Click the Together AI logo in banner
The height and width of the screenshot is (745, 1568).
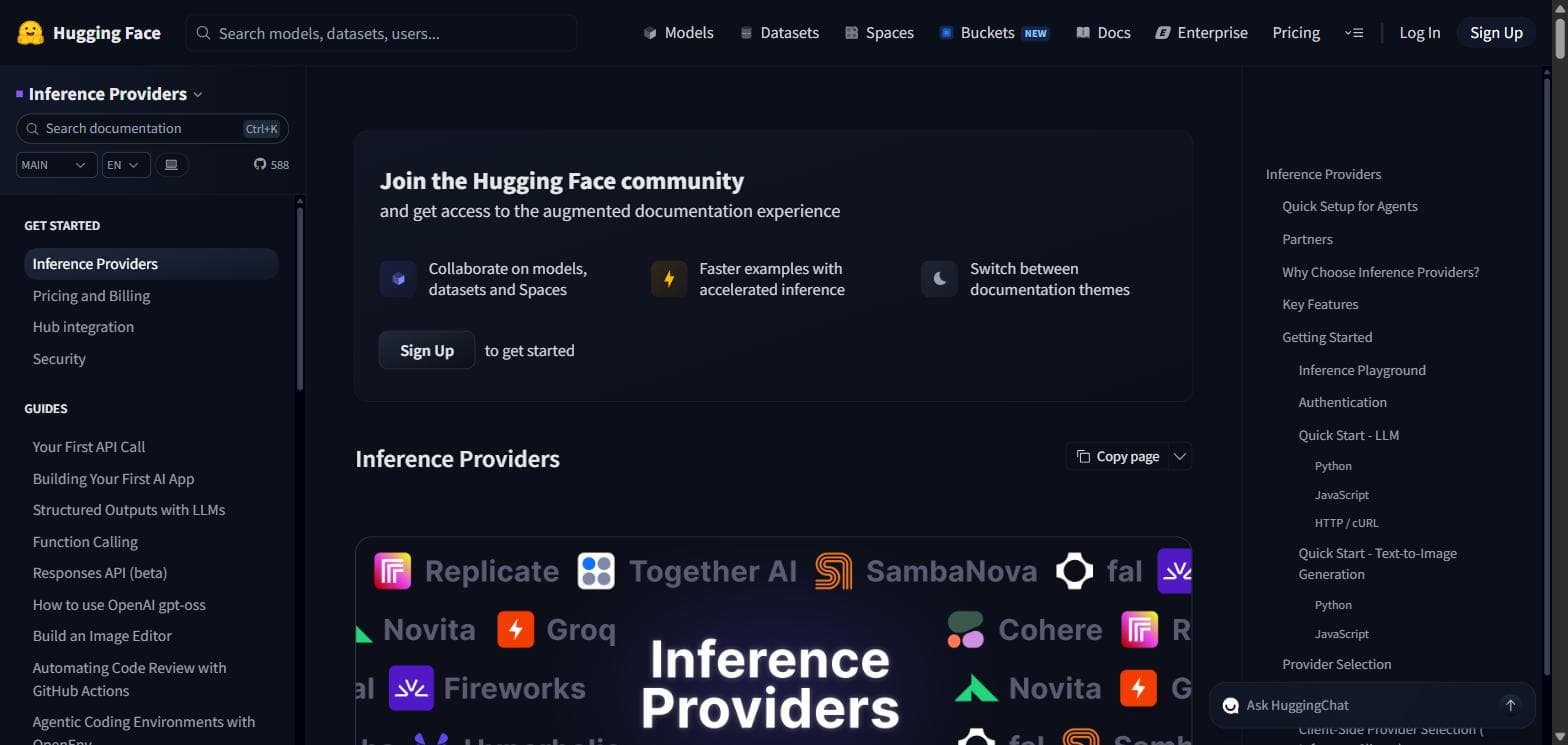click(596, 571)
